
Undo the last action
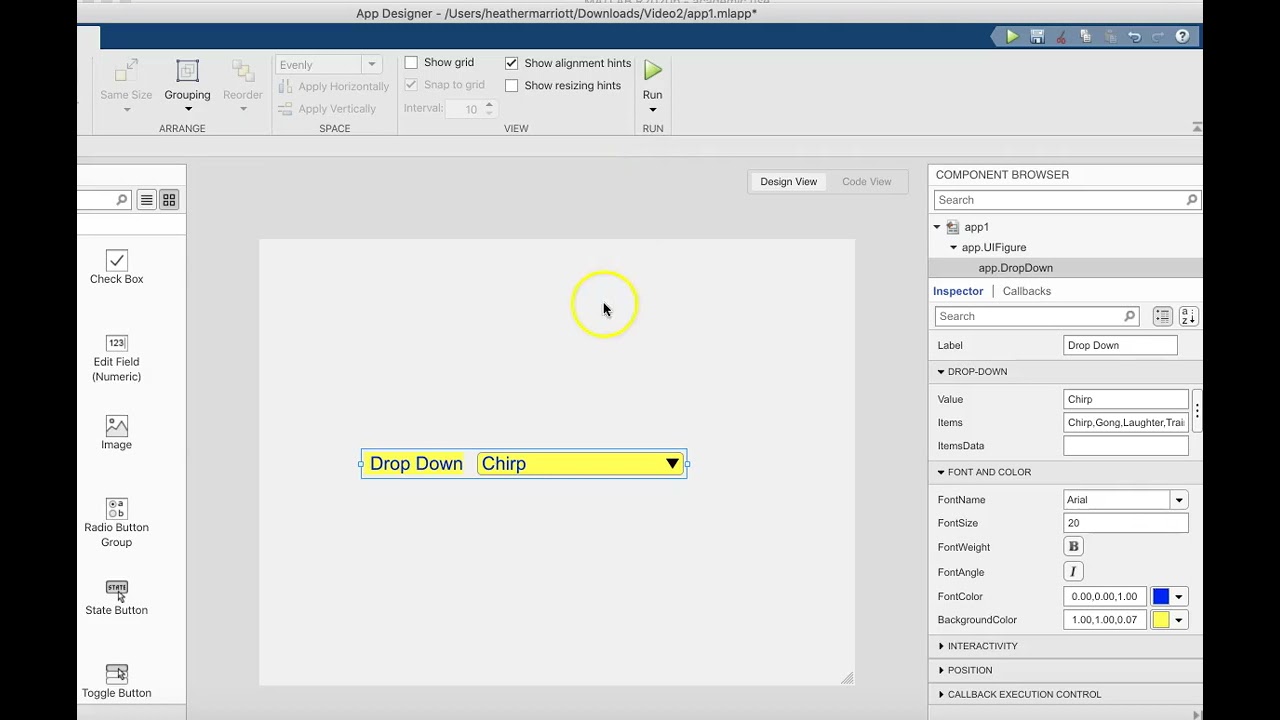coord(1134,37)
